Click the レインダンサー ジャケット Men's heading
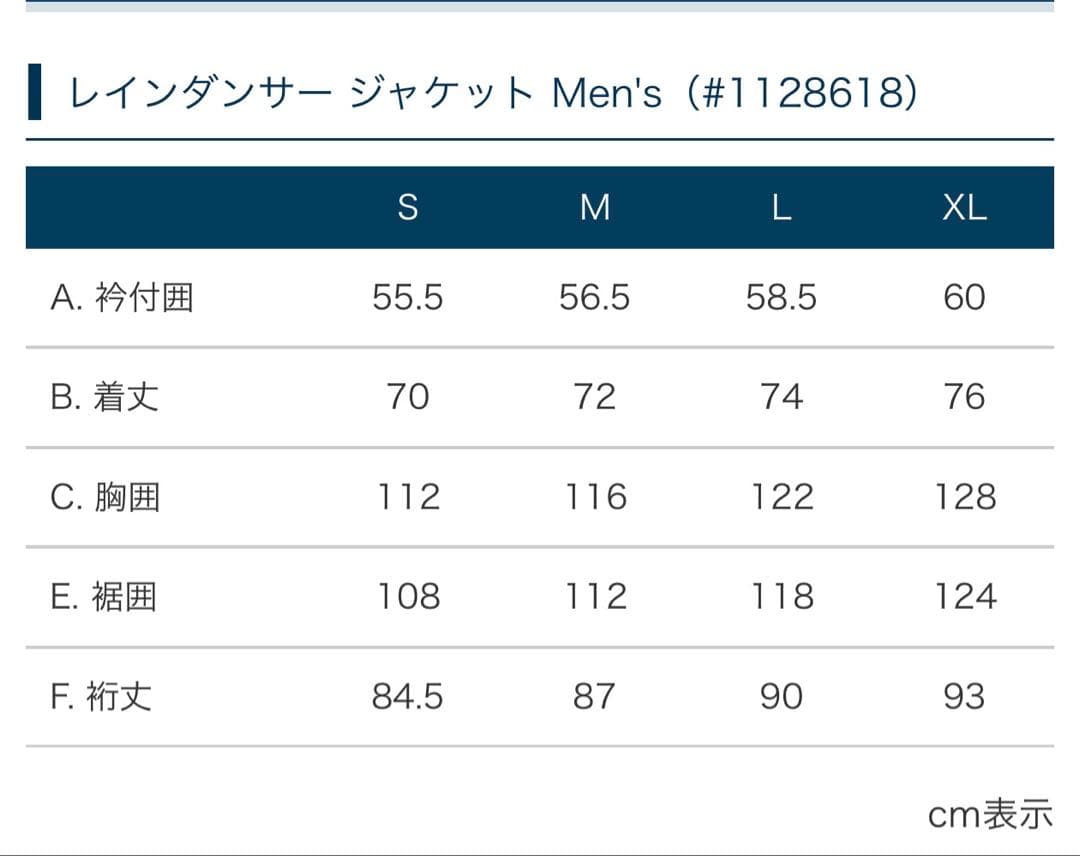 click(x=491, y=93)
